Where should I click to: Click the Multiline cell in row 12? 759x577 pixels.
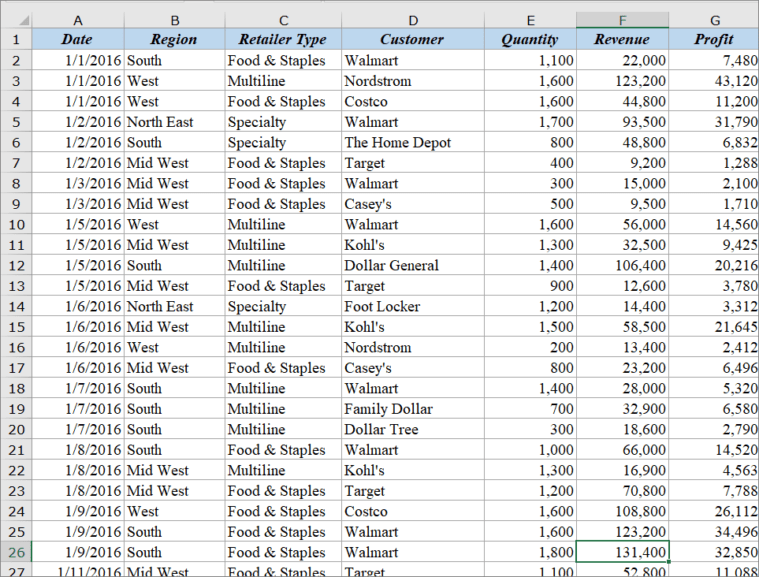tap(283, 265)
